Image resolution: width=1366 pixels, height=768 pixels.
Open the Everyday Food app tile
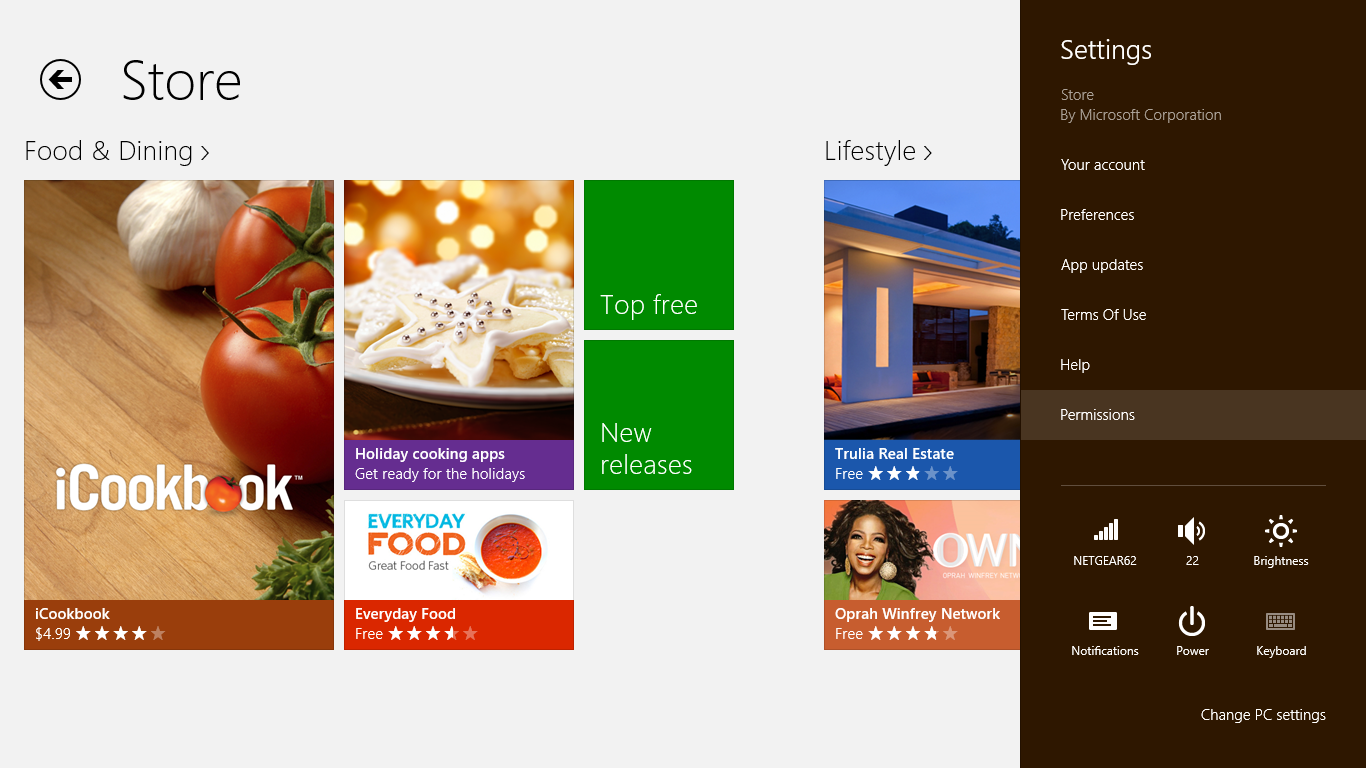(459, 575)
